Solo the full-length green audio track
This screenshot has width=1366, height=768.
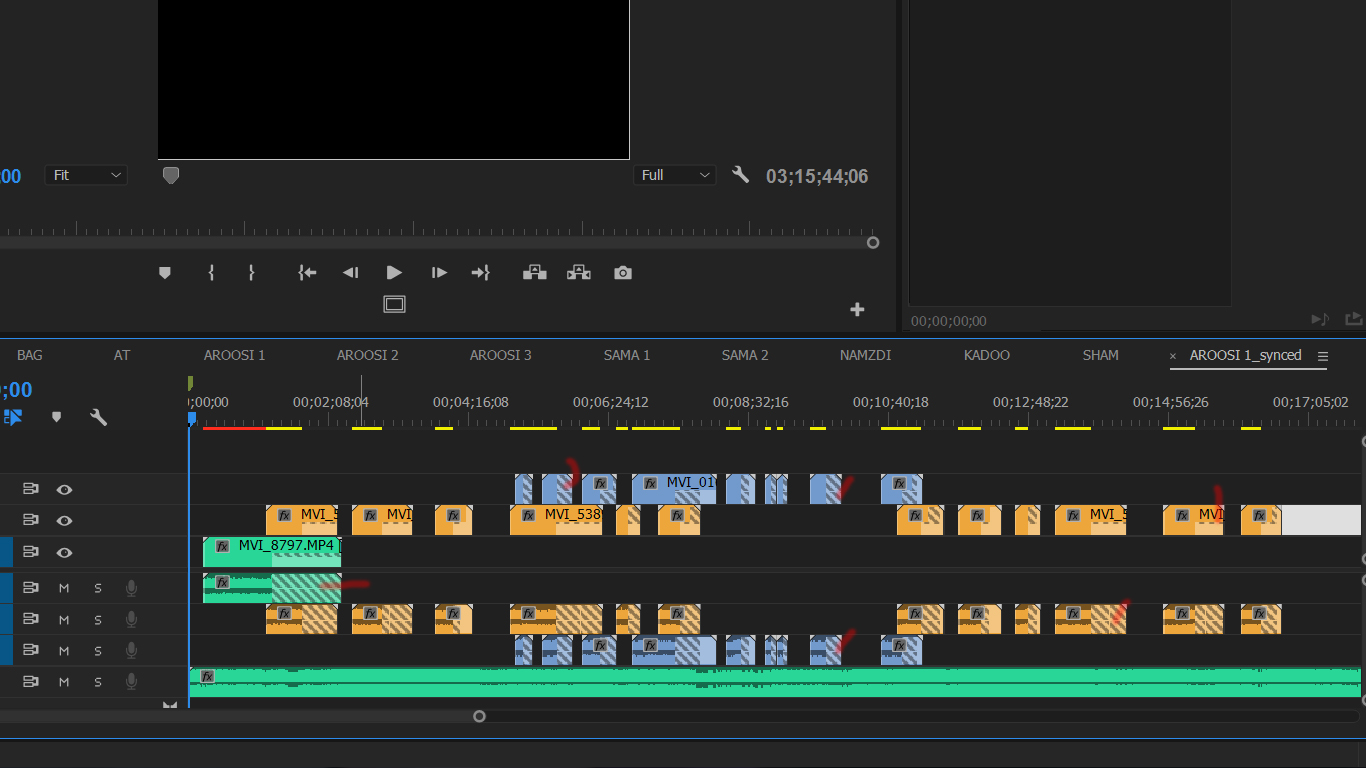click(98, 681)
